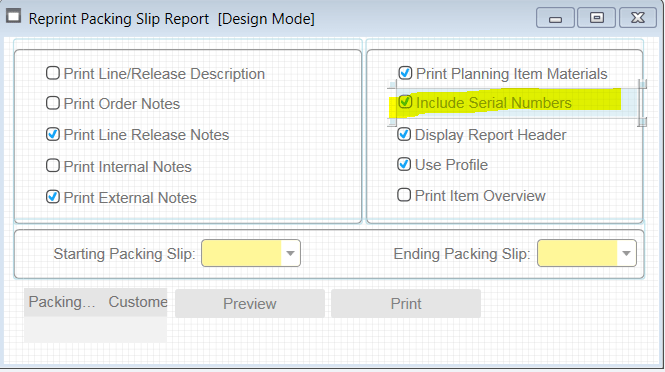Minimize the Reprint Packing Slip window
This screenshot has height=372, width=665.
555,18
